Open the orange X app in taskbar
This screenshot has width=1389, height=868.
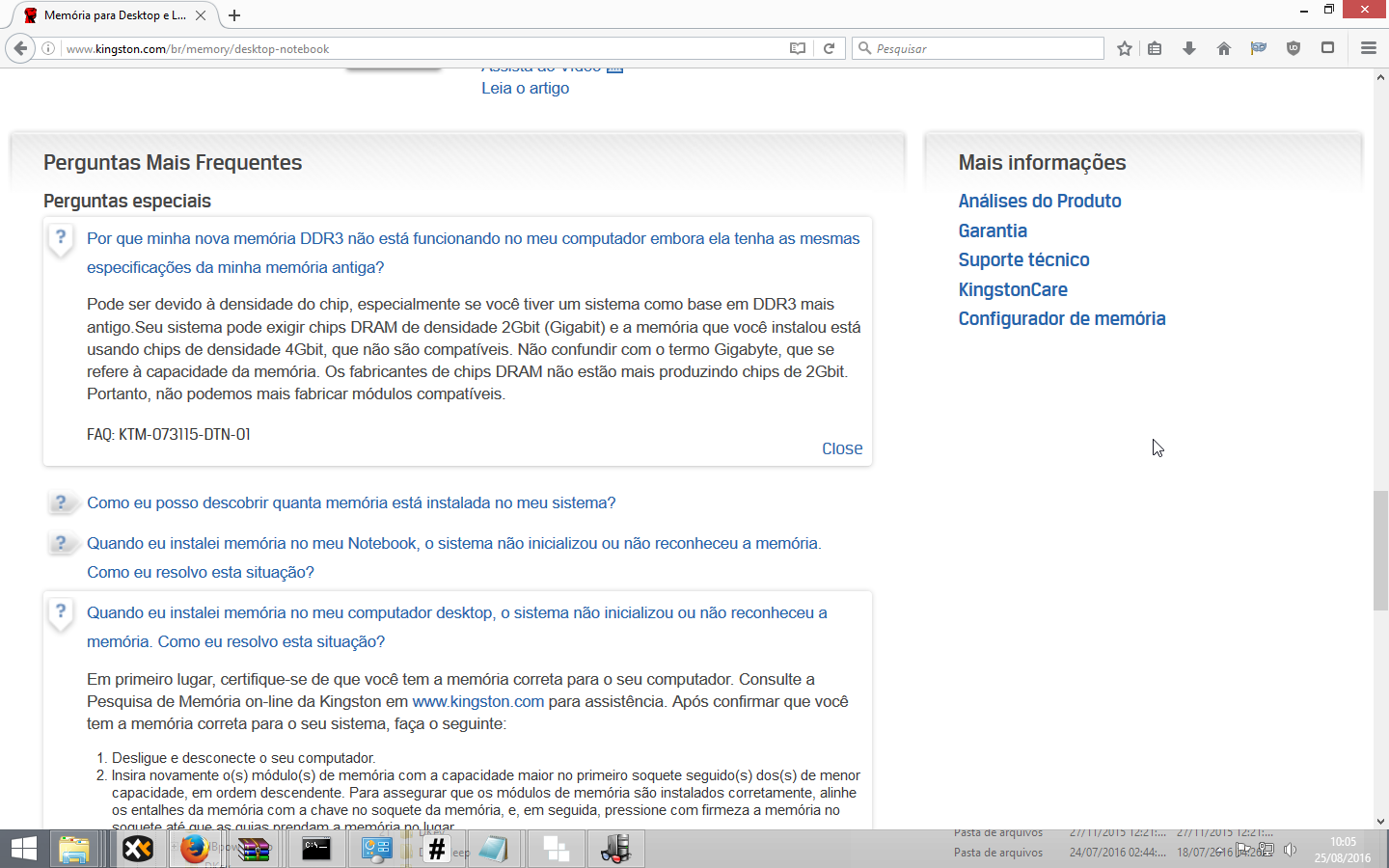click(138, 849)
